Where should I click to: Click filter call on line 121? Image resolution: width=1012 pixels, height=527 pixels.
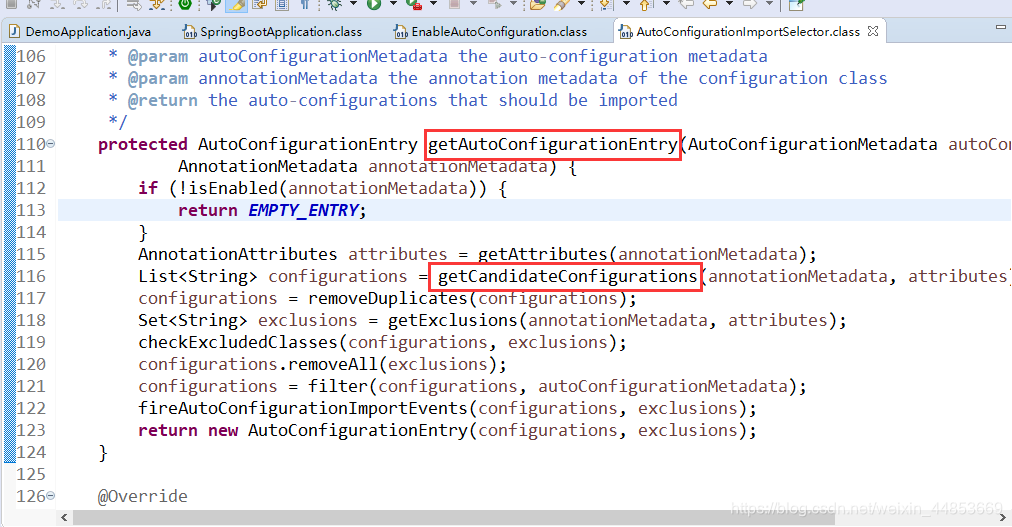coord(338,386)
